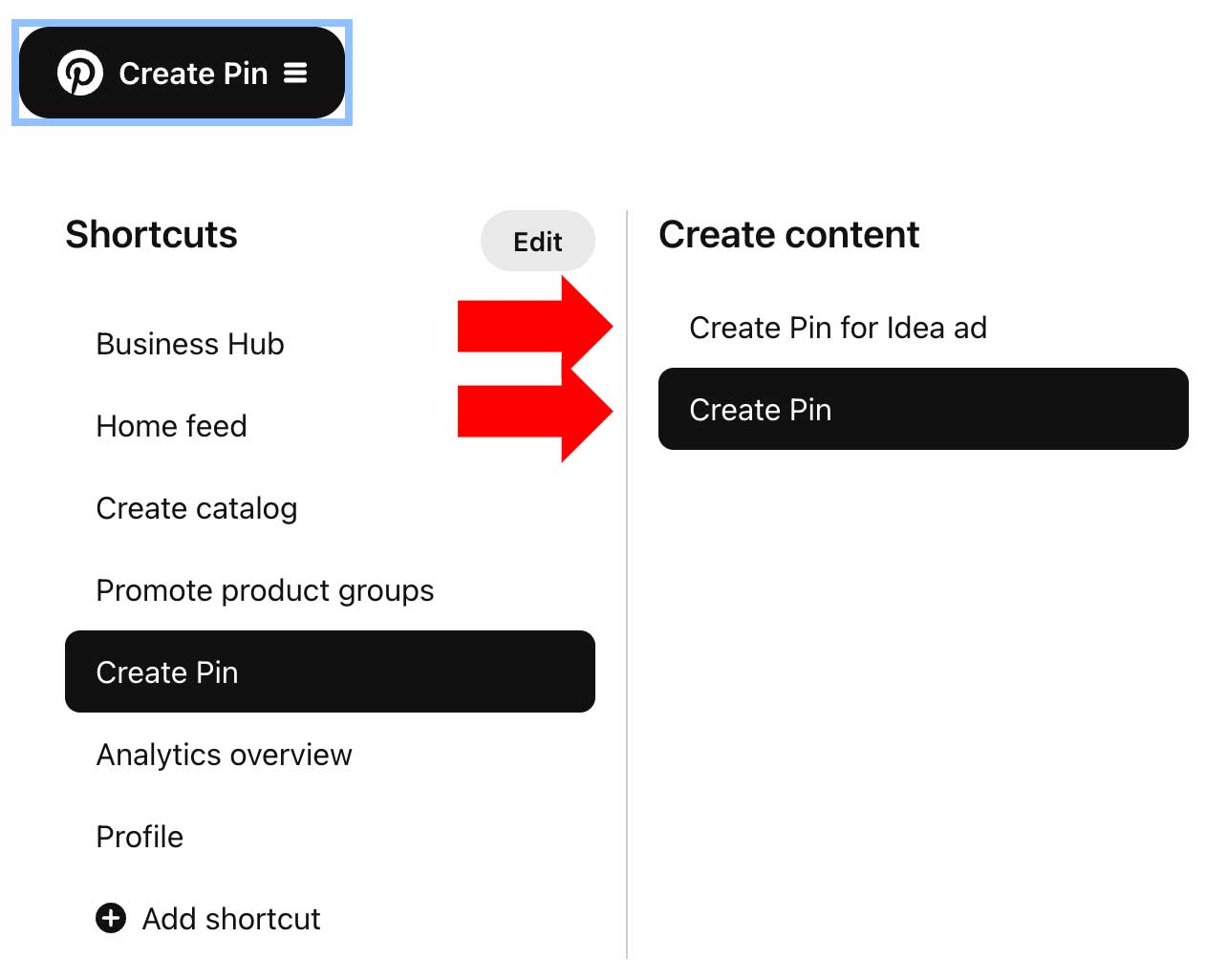Open Promote product groups
The height and width of the screenshot is (980, 1206).
[265, 590]
